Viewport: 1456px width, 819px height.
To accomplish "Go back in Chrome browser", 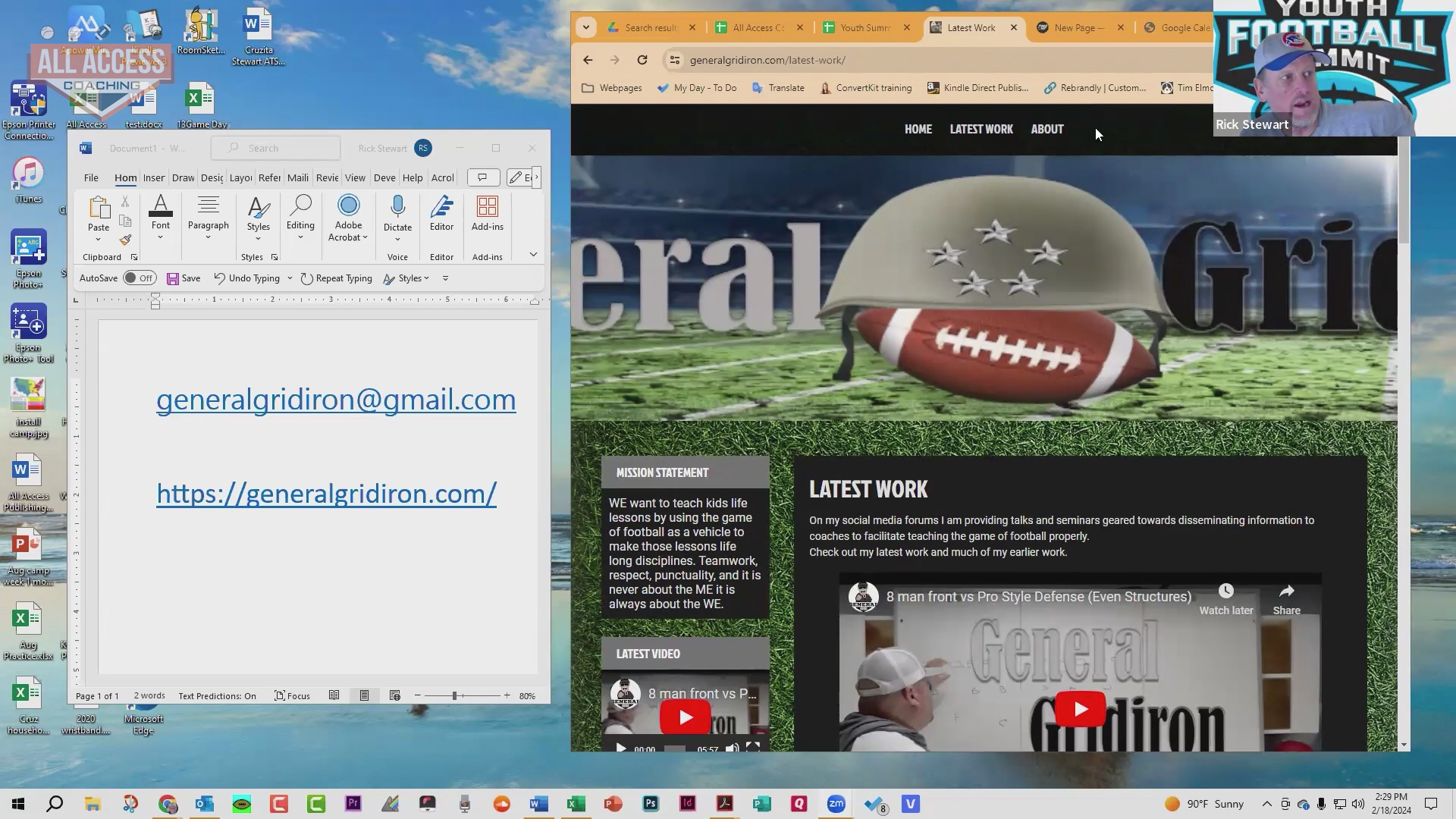I will pos(588,60).
